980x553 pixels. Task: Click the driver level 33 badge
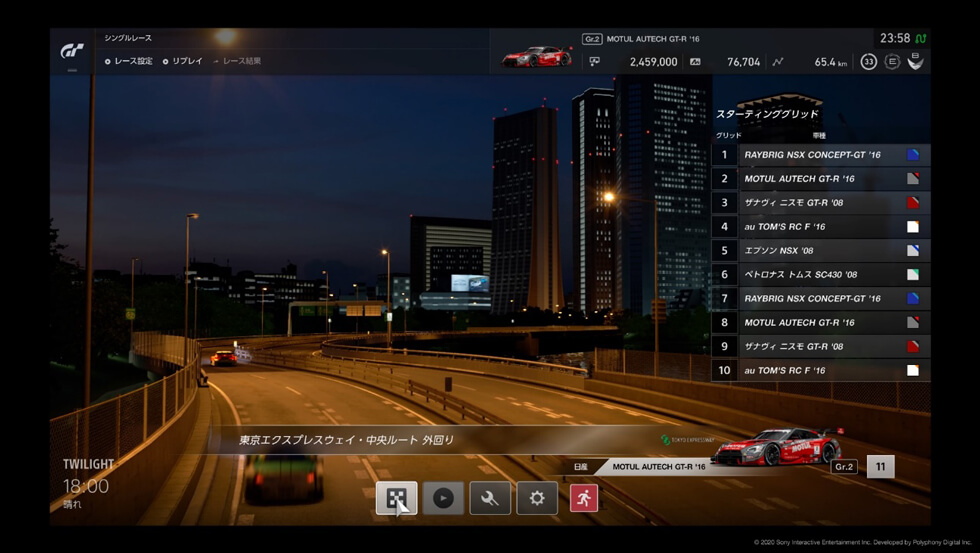(868, 62)
